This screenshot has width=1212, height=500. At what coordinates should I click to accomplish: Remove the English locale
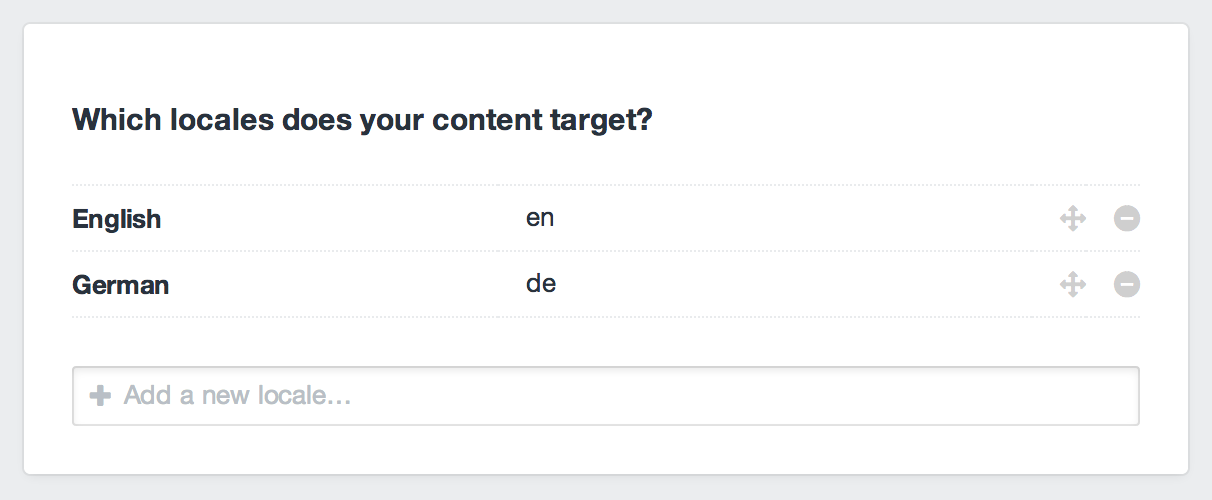(1127, 218)
